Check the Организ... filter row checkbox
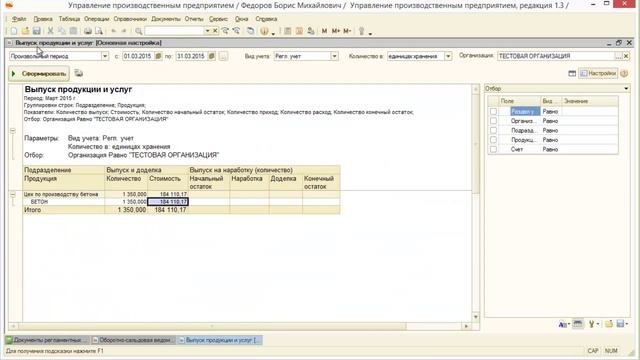 pyautogui.click(x=493, y=121)
